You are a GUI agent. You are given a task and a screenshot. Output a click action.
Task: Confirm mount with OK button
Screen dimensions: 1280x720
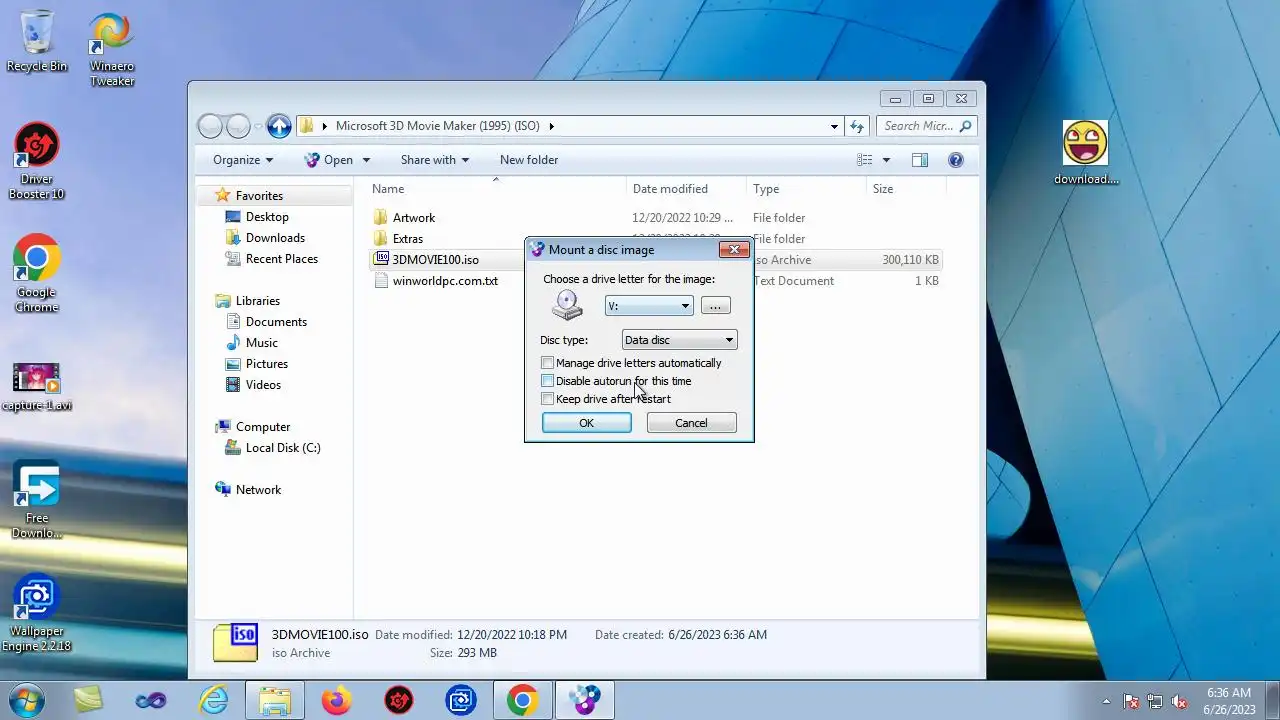click(586, 423)
